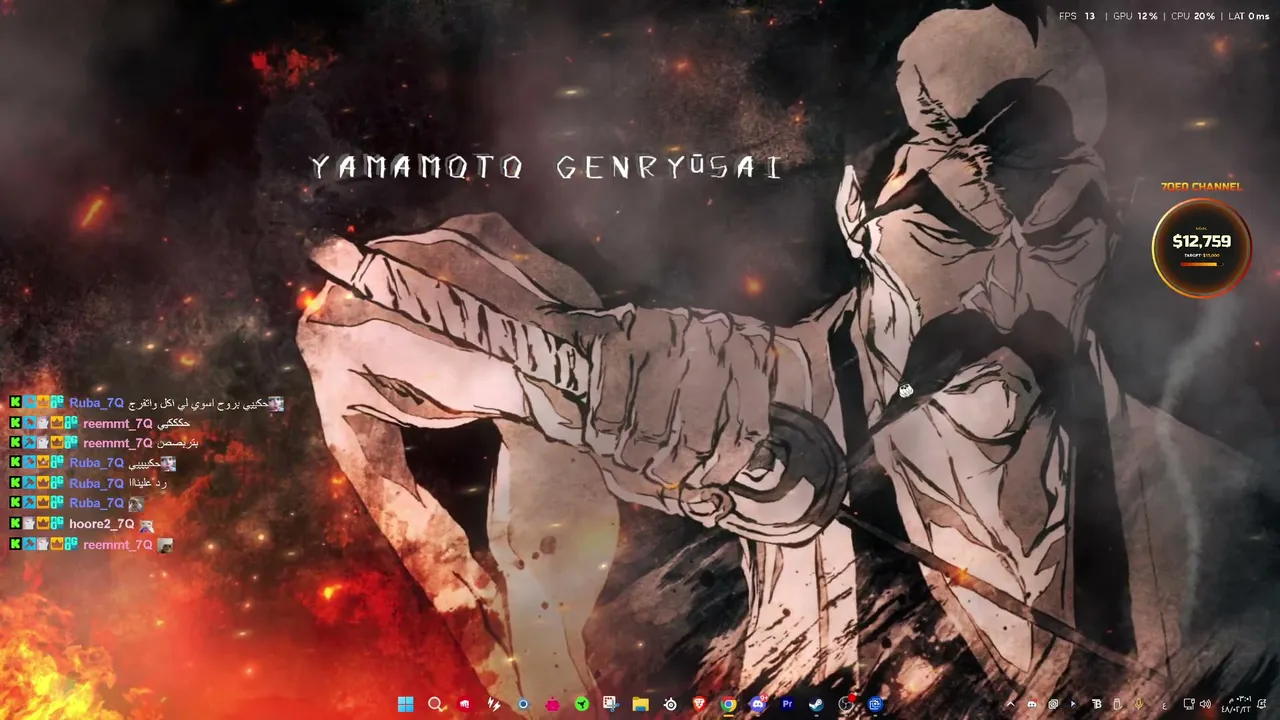Image resolution: width=1280 pixels, height=720 pixels.
Task: Click the chat message "بتربصص"
Action: 179,443
